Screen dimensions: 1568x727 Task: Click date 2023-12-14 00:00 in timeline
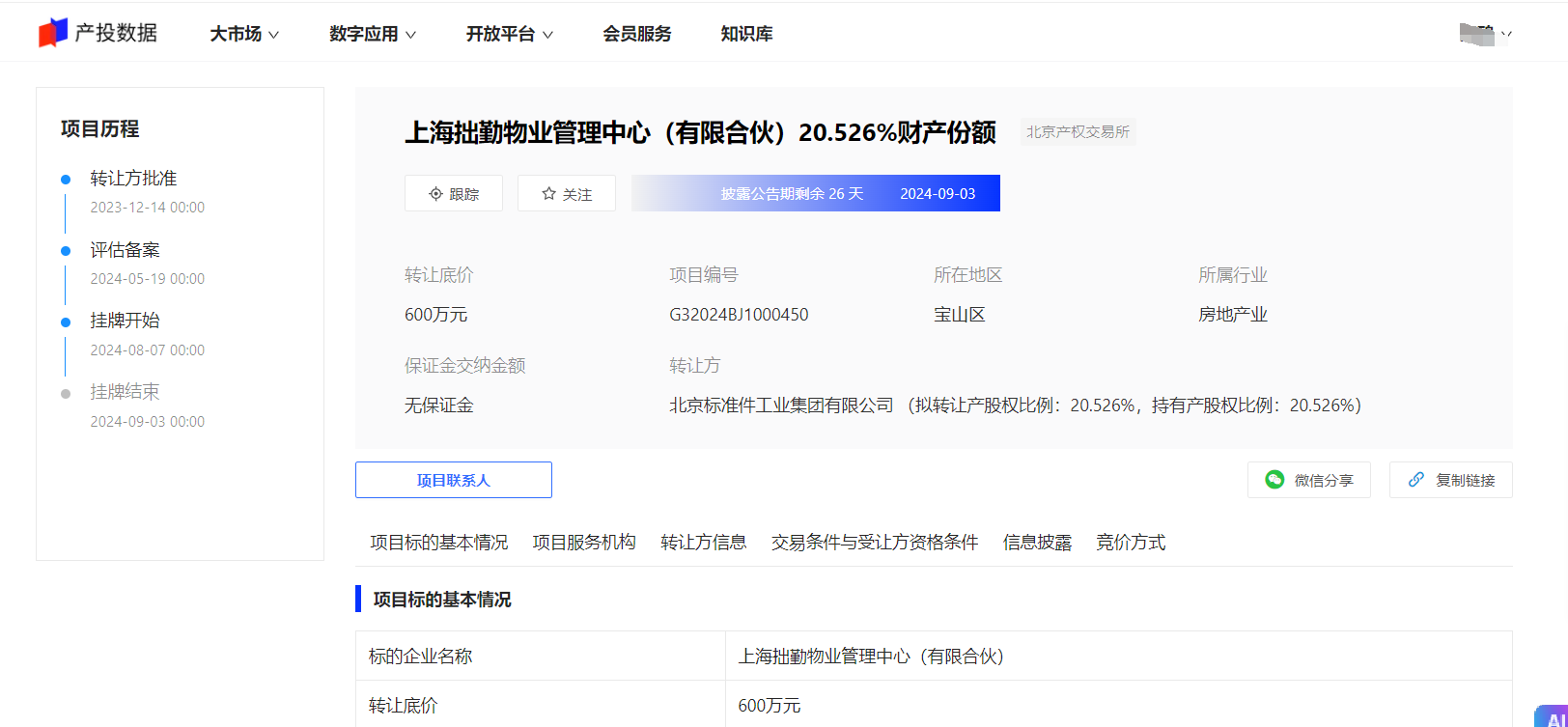(x=148, y=208)
